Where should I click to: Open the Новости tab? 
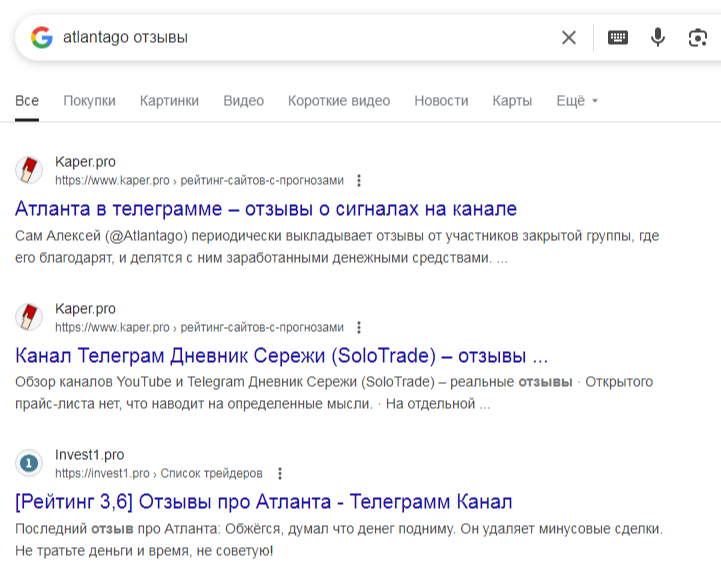(x=441, y=101)
